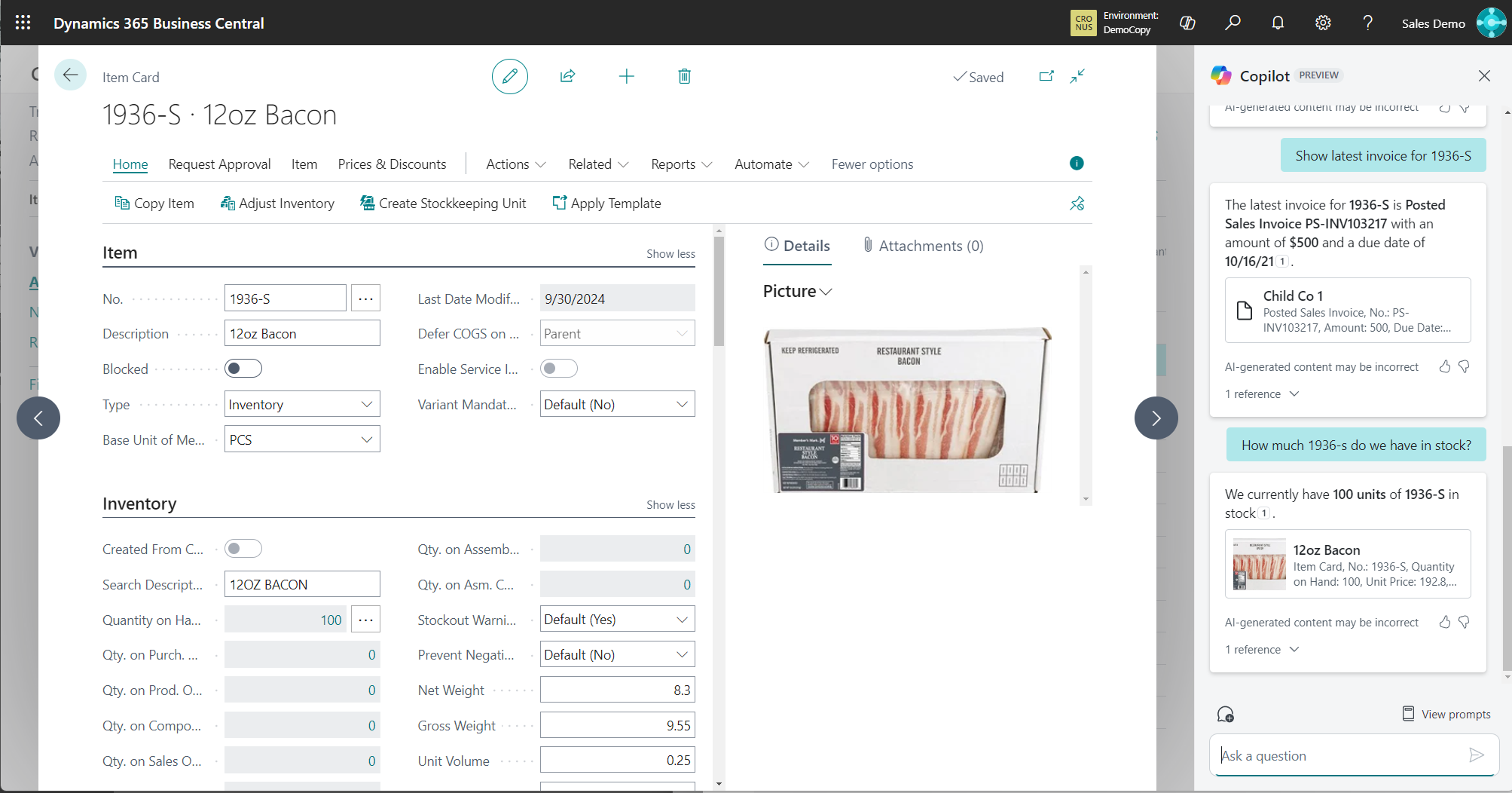Click the send arrow in Copilot chat

click(x=1476, y=755)
